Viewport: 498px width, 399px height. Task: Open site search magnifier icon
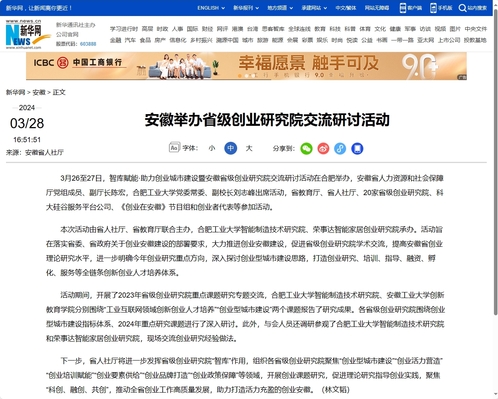click(462, 8)
